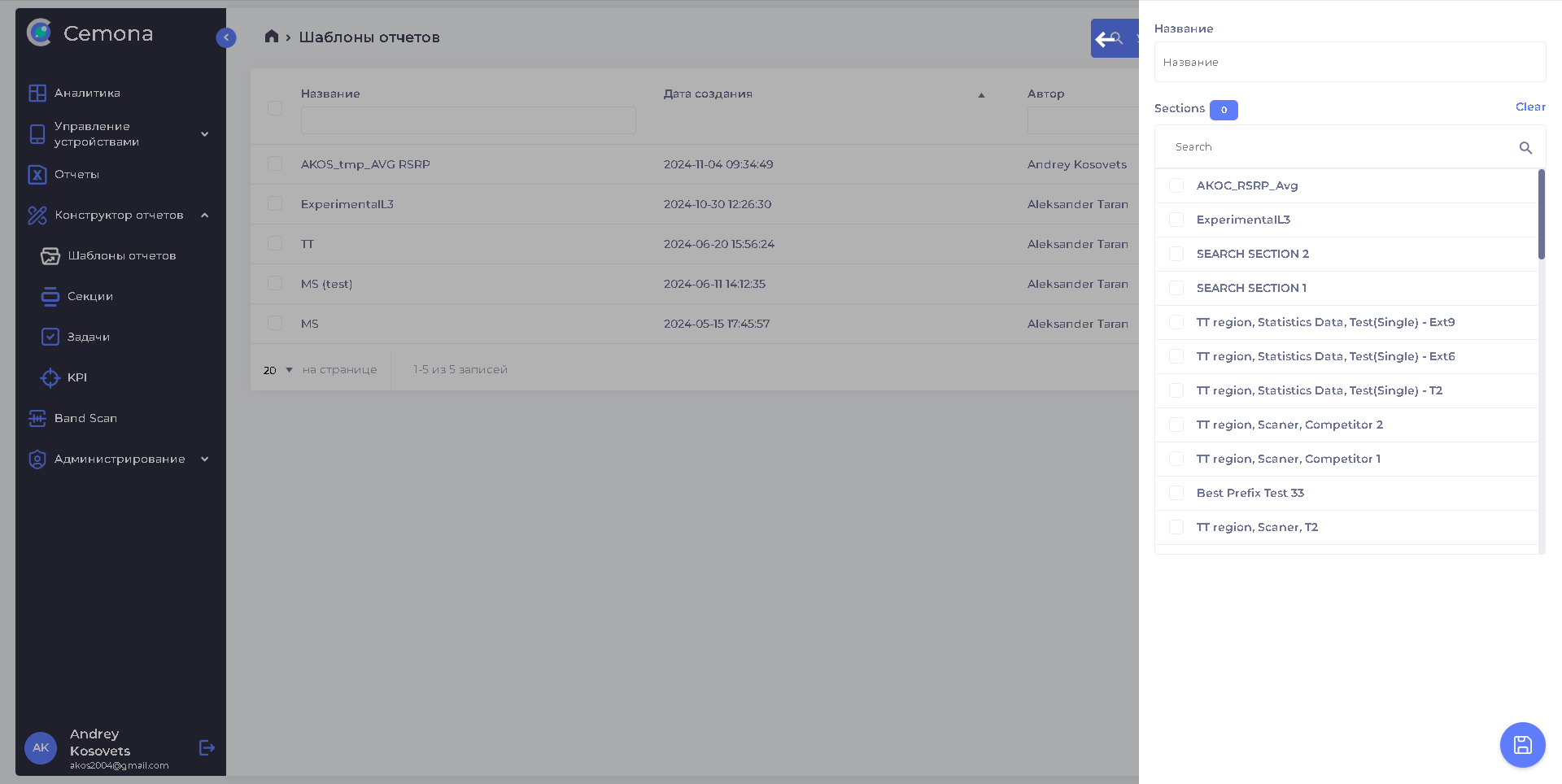Click the logout icon beside Andrey Kosovets
1562x784 pixels.
(x=207, y=747)
